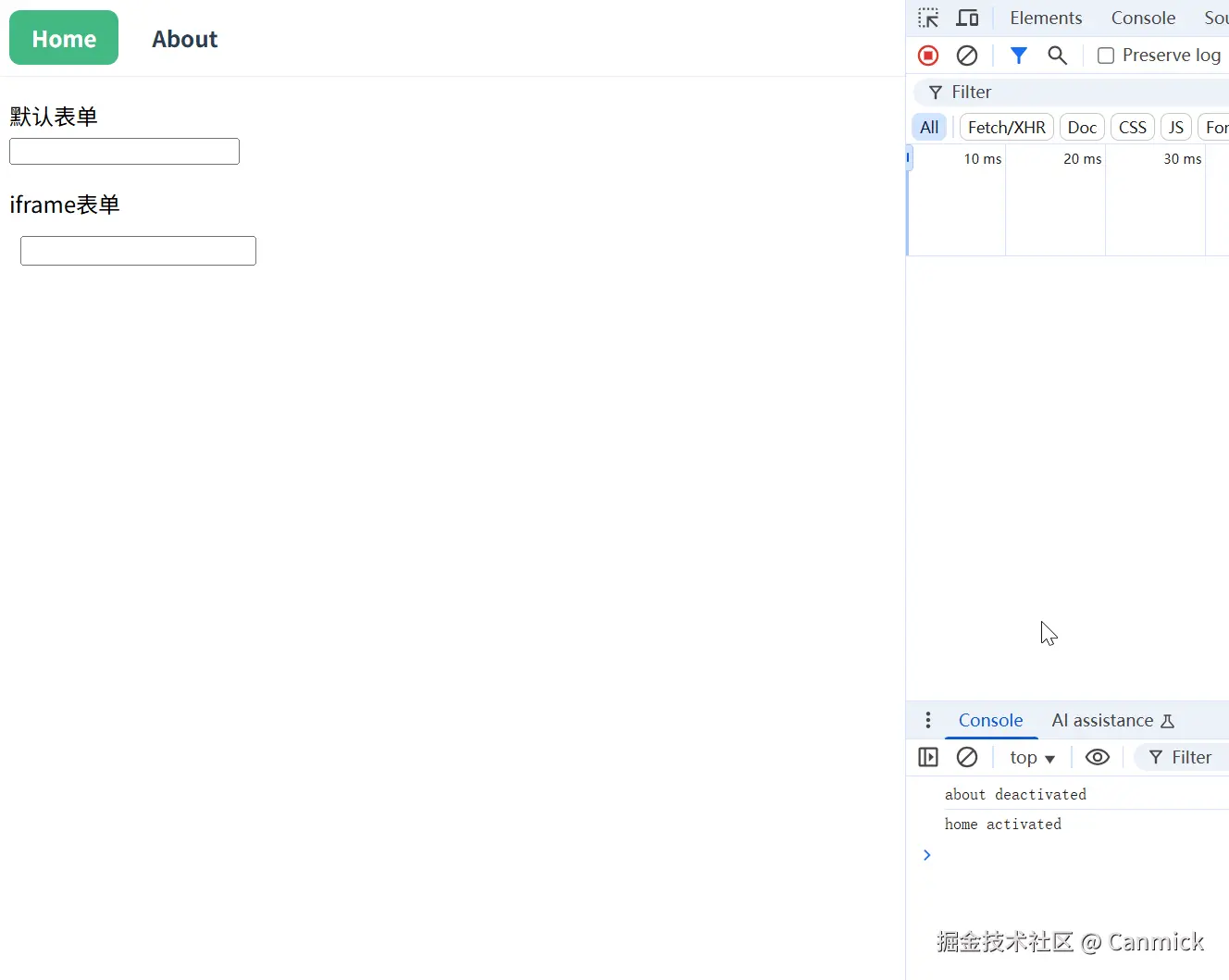Select the CSS filter chip
Image resolution: width=1229 pixels, height=980 pixels.
(1132, 127)
